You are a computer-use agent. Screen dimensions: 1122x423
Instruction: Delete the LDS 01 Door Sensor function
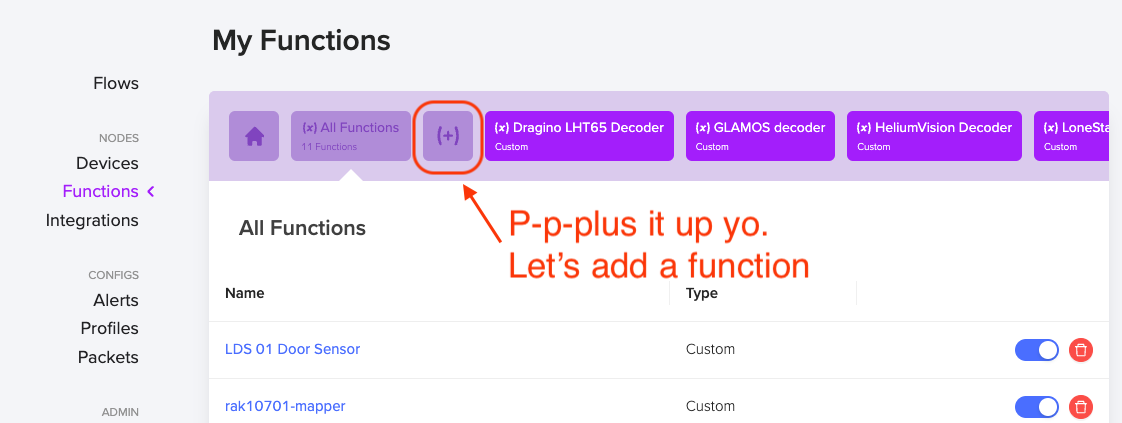[1080, 350]
